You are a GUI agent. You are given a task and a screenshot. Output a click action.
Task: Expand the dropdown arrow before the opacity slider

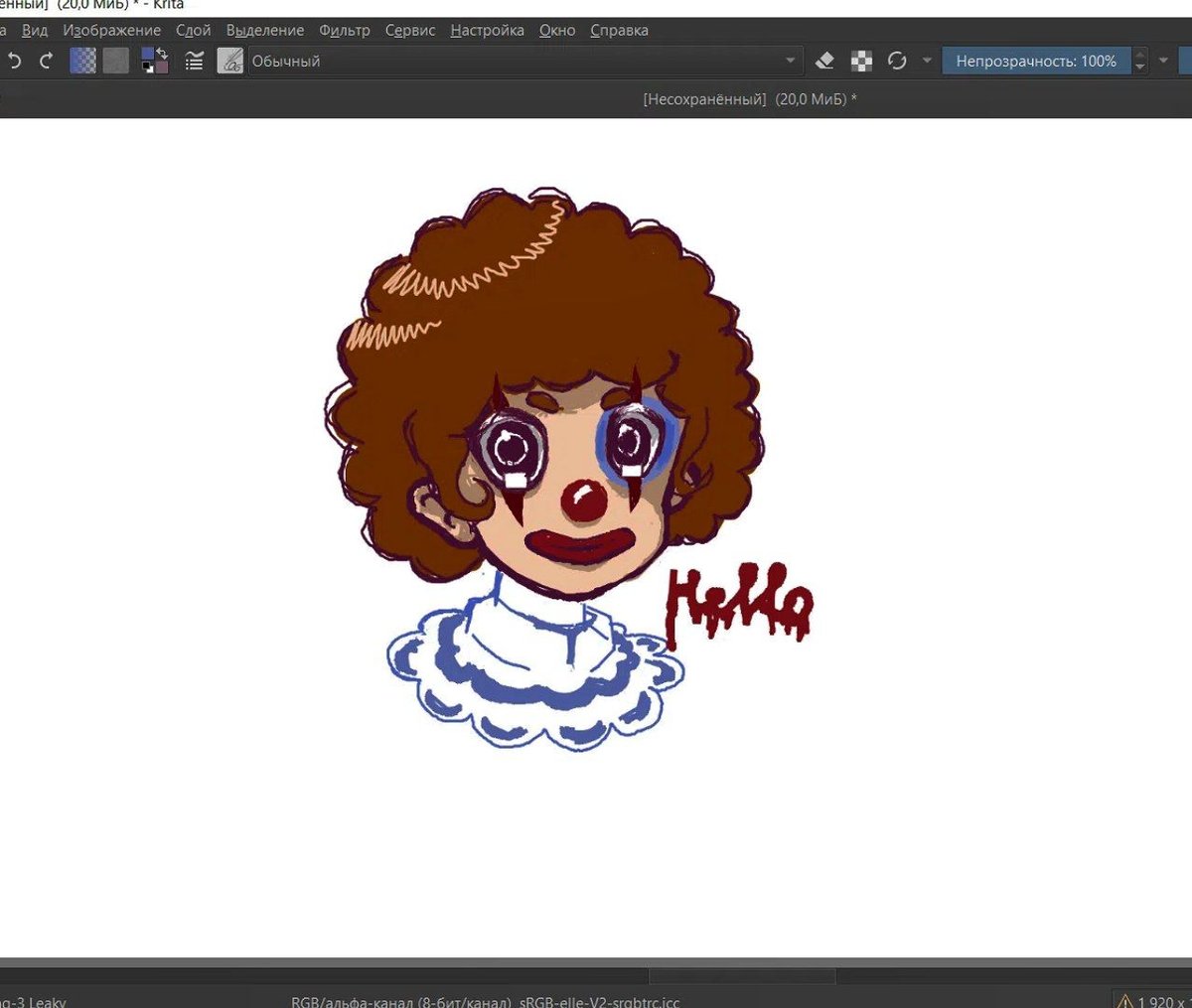click(x=927, y=61)
